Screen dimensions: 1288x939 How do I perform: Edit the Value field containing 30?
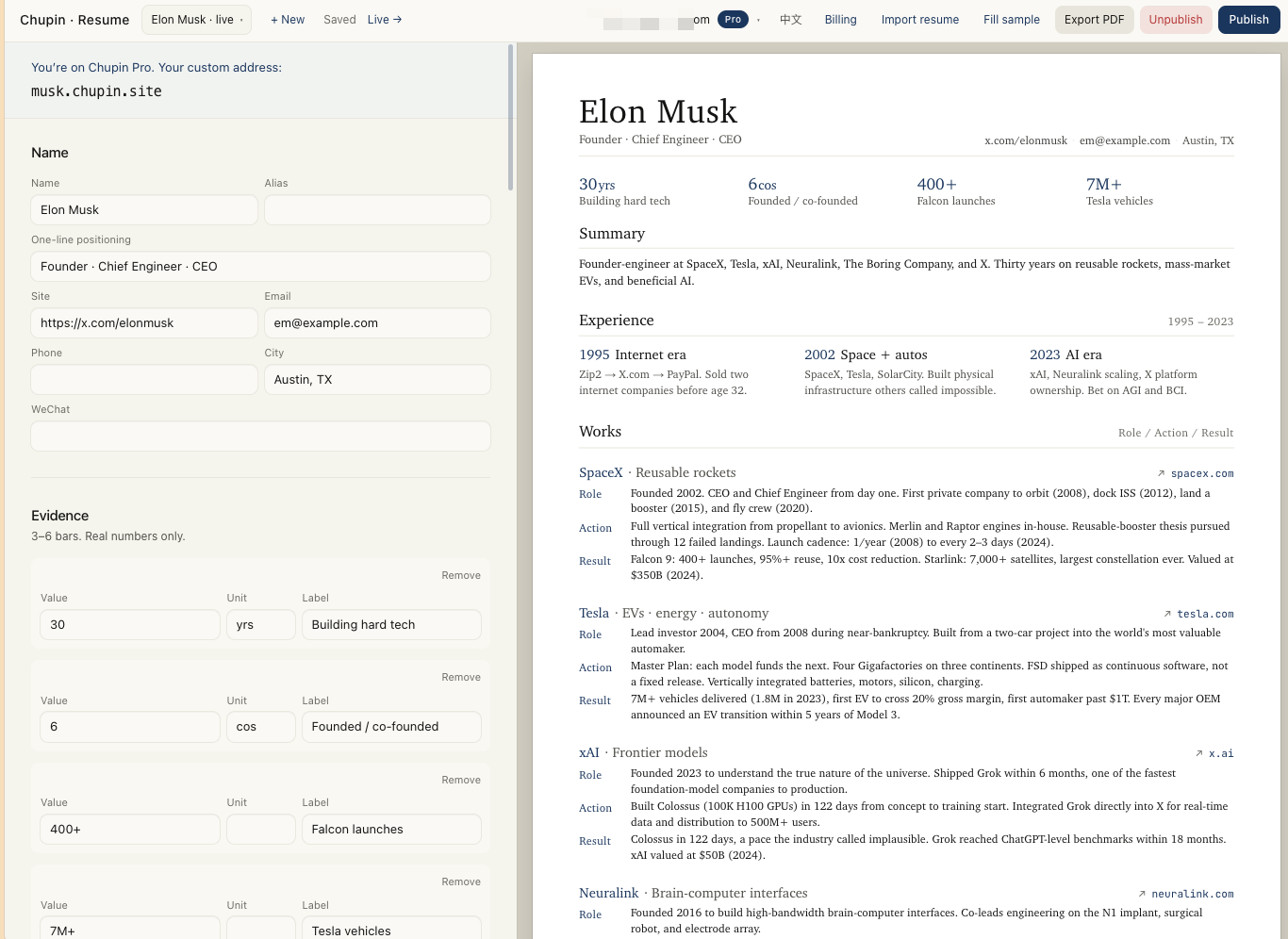(130, 625)
